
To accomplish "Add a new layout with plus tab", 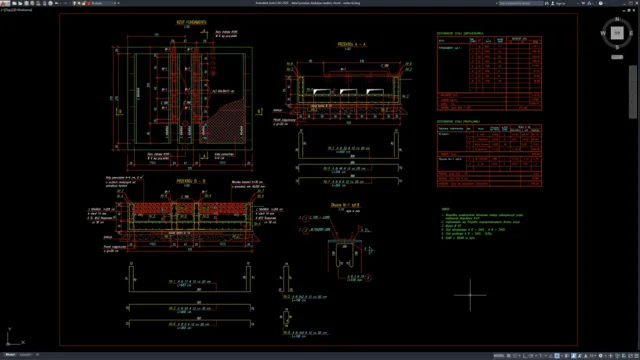I will (x=37, y=355).
